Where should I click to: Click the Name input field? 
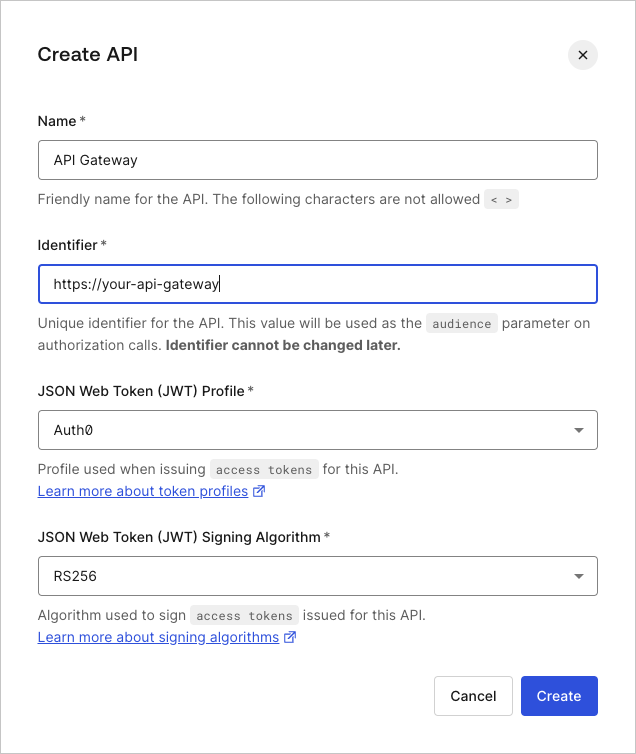coord(318,160)
